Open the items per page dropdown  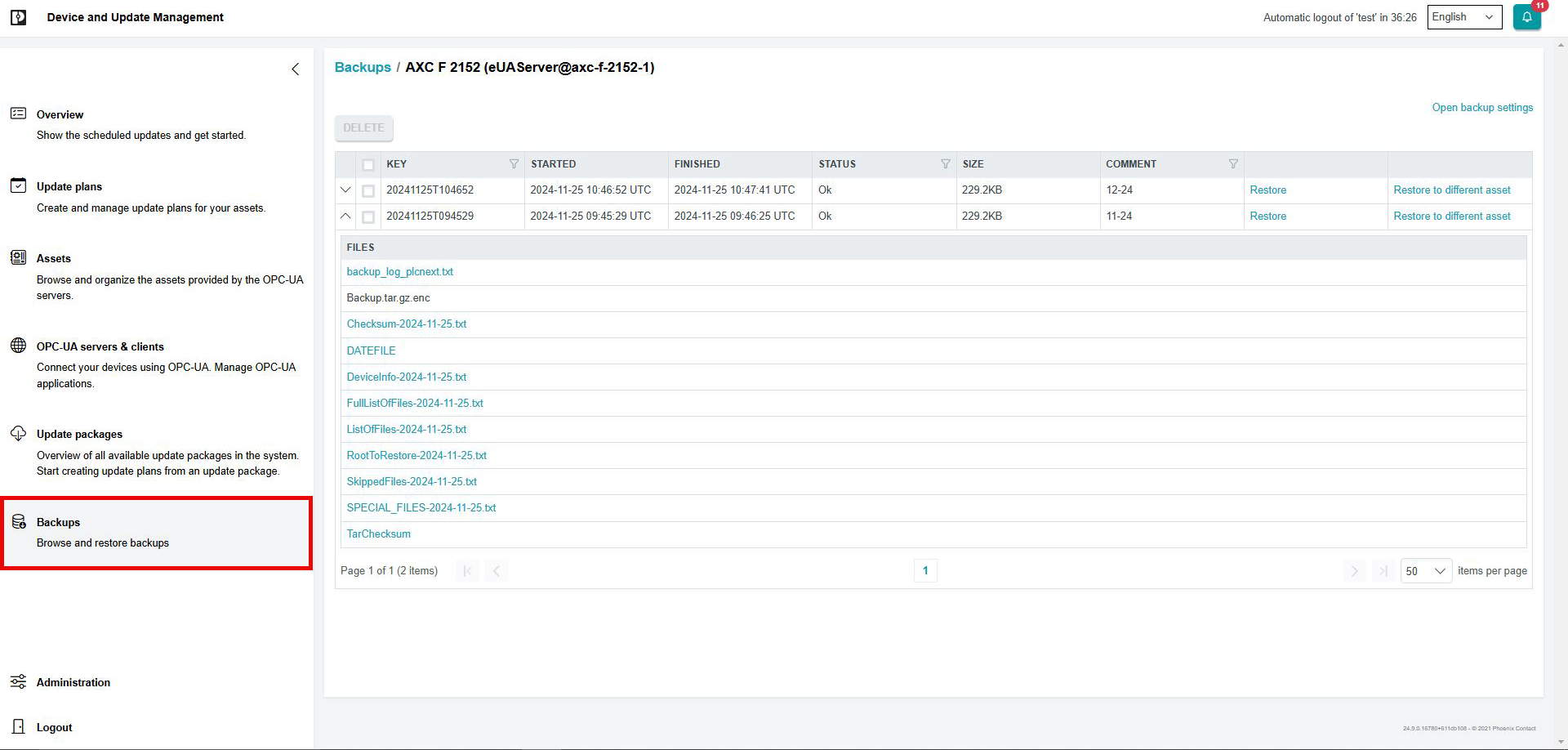(1426, 571)
